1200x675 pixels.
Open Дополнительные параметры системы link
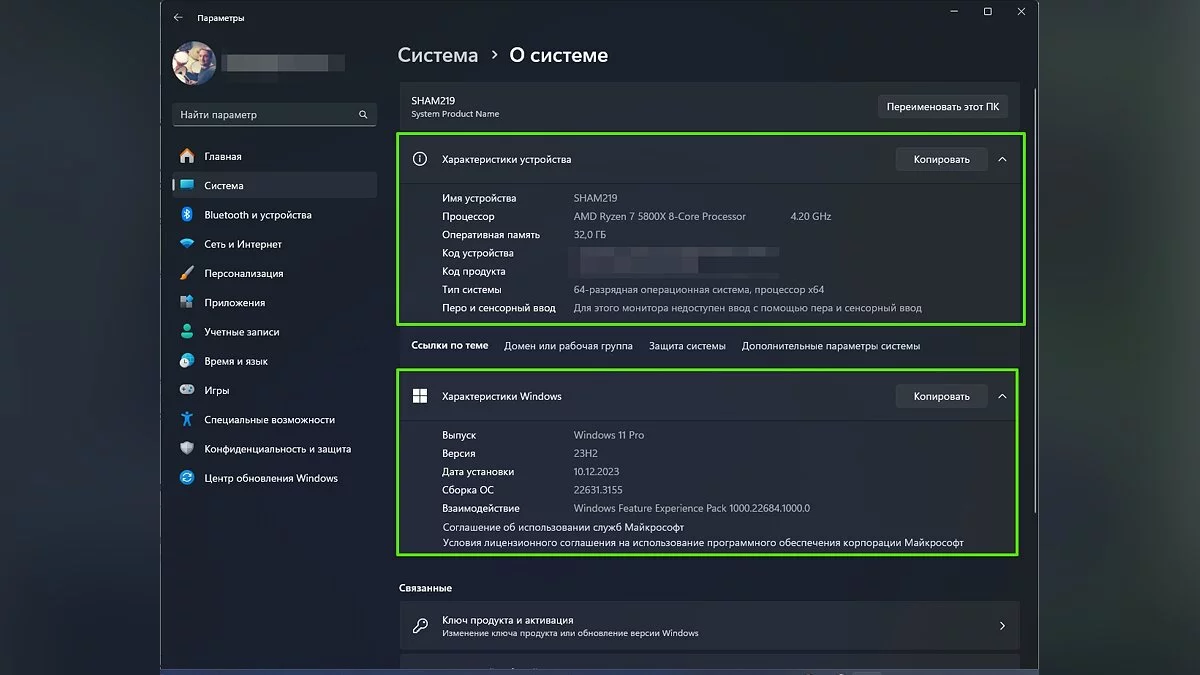coord(830,346)
